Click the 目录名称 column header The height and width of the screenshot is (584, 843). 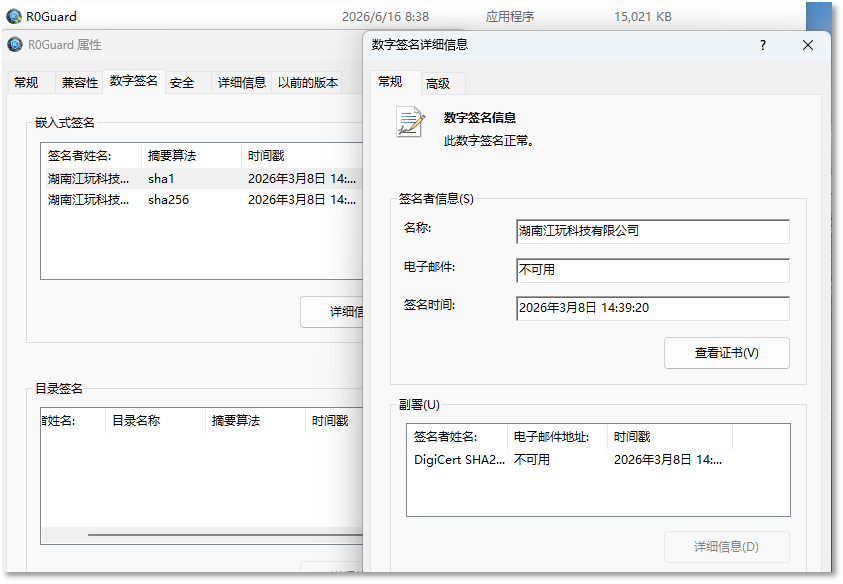pyautogui.click(x=155, y=421)
